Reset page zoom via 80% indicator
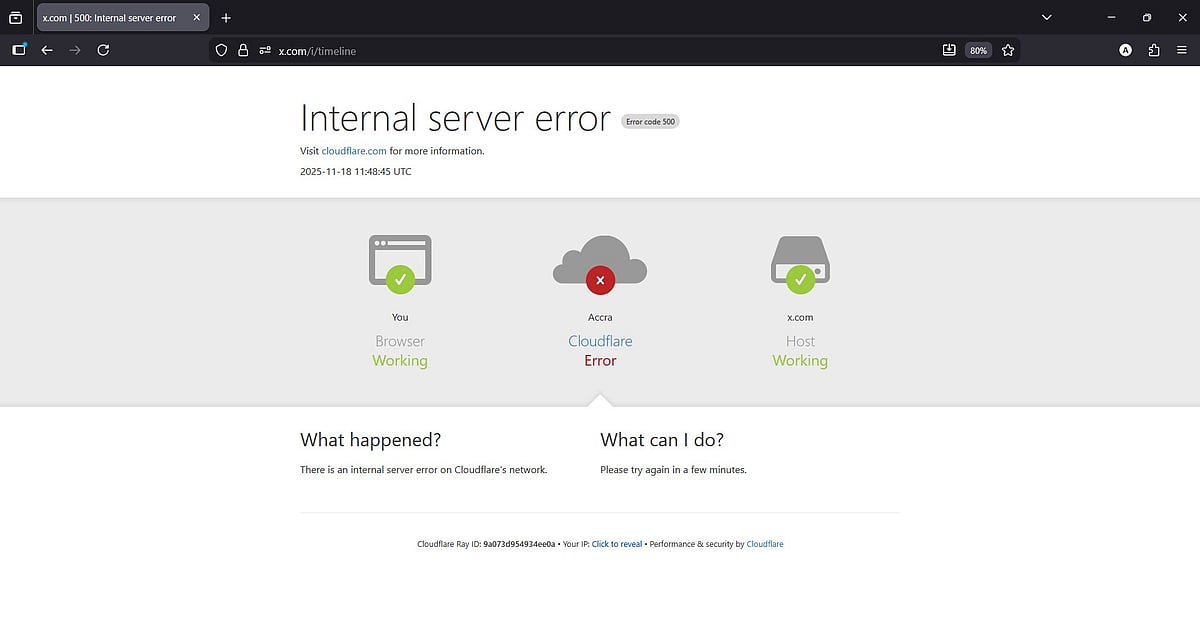This screenshot has height=635, width=1200. [x=978, y=49]
